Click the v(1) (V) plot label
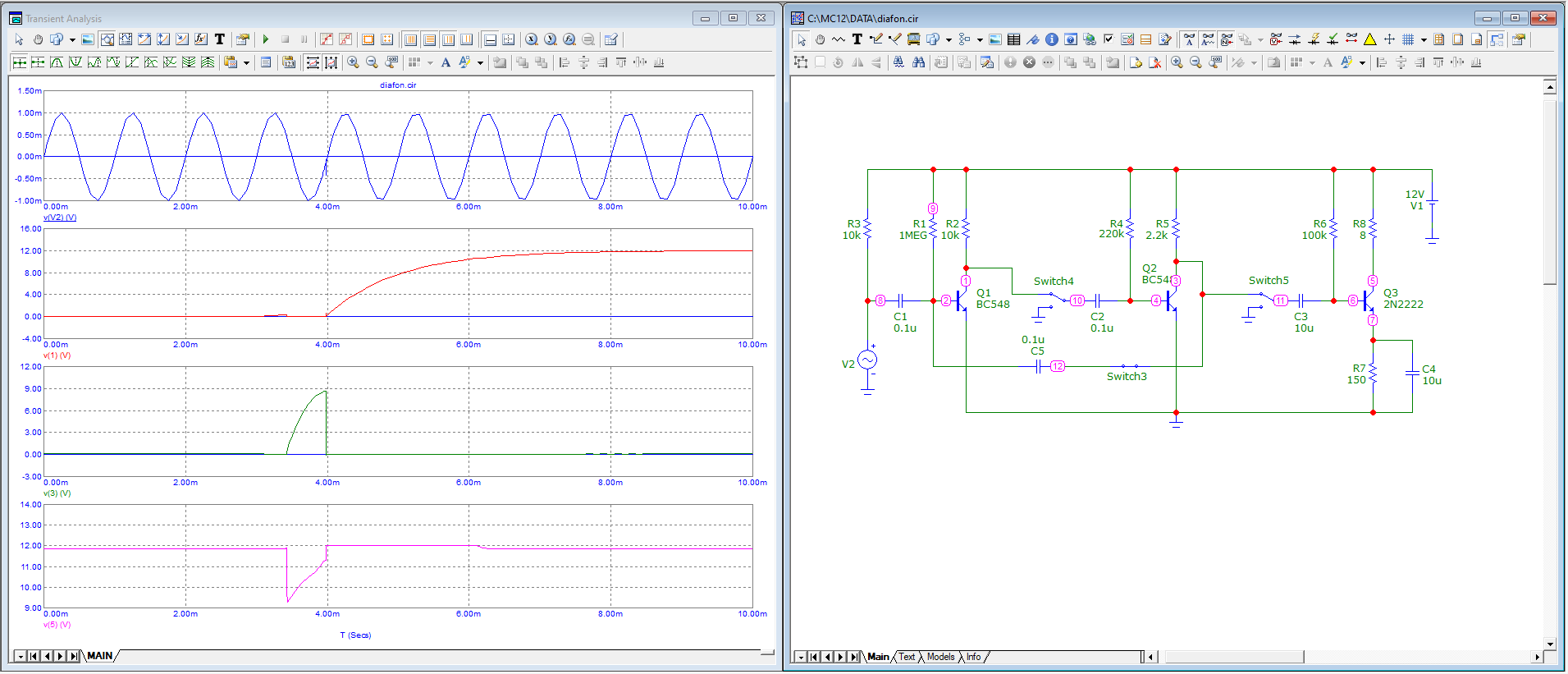Viewport: 1568px width, 674px height. [57, 355]
